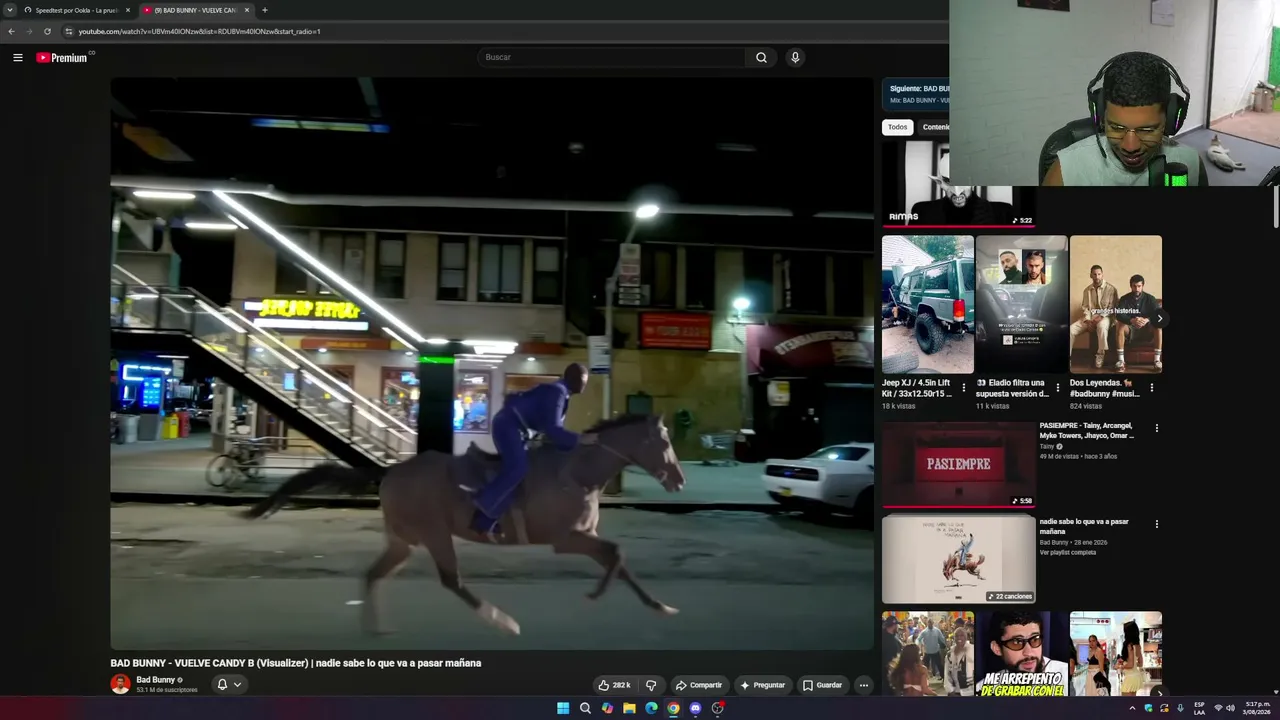Open the tab search dropdown arrow

[9, 10]
